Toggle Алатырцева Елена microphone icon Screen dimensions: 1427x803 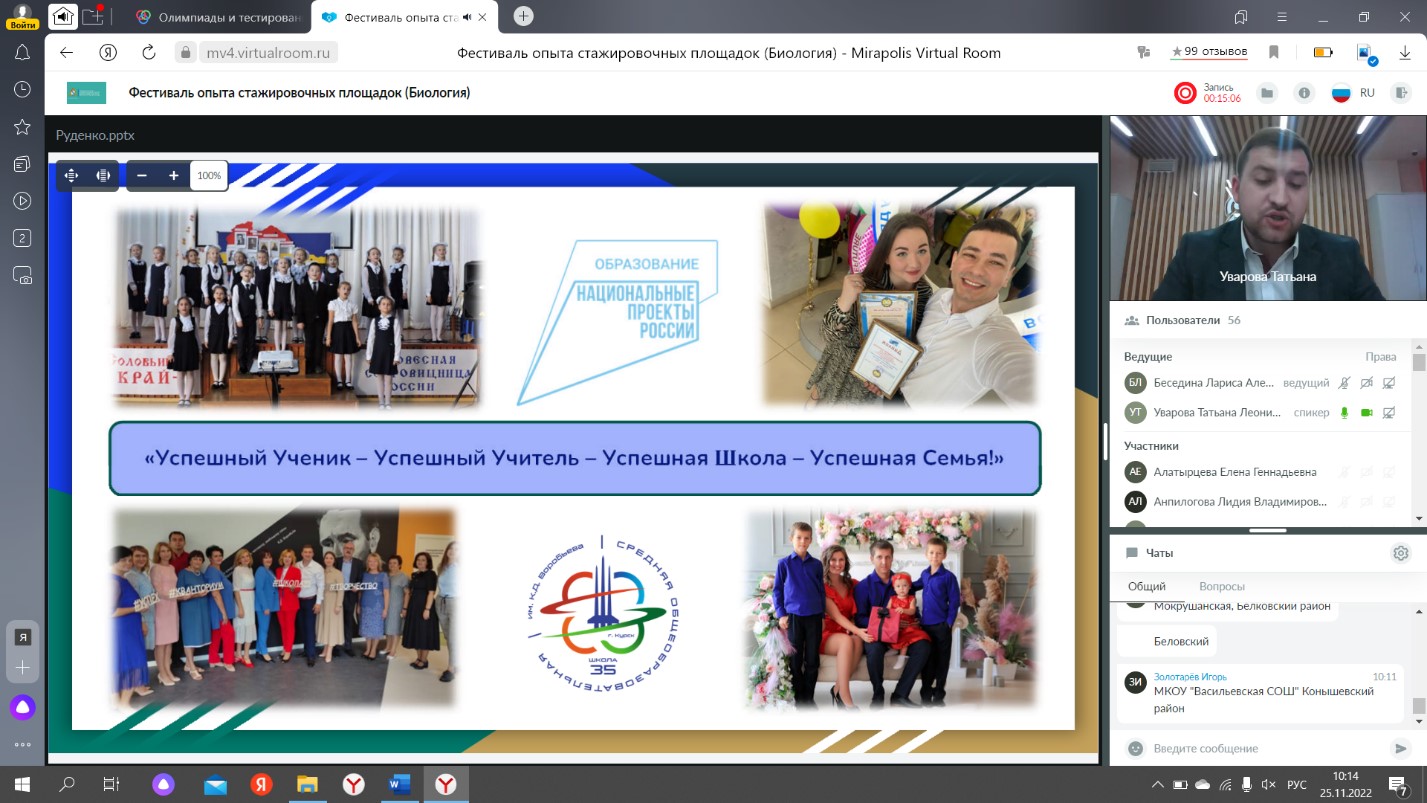[1344, 472]
